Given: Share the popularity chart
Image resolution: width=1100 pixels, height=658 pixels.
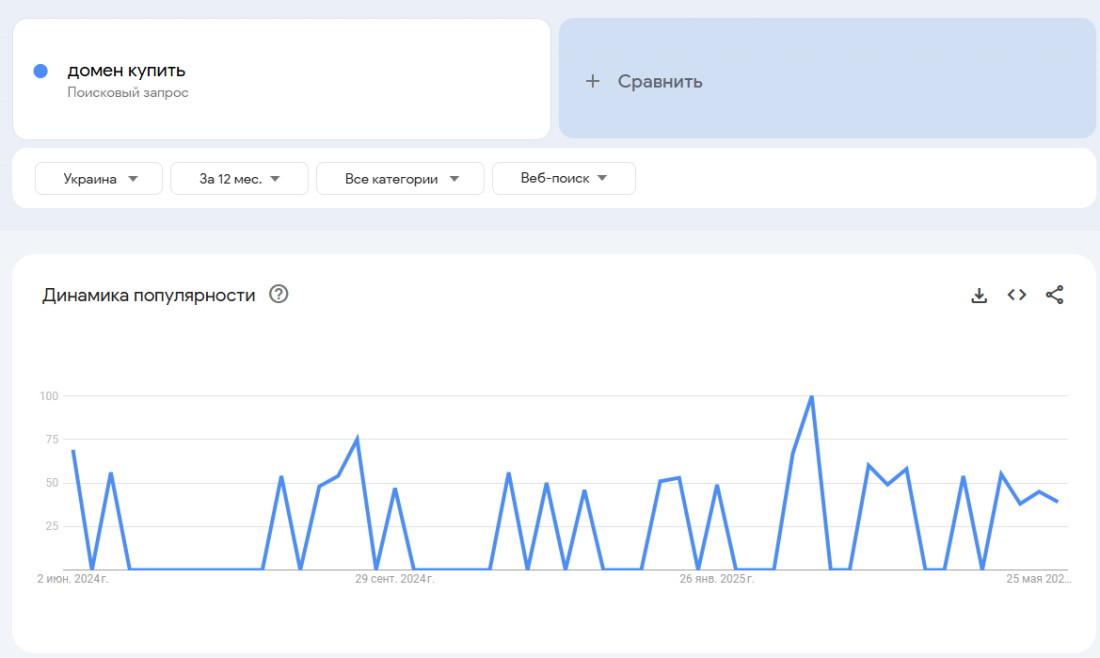Looking at the screenshot, I should pyautogui.click(x=1056, y=294).
